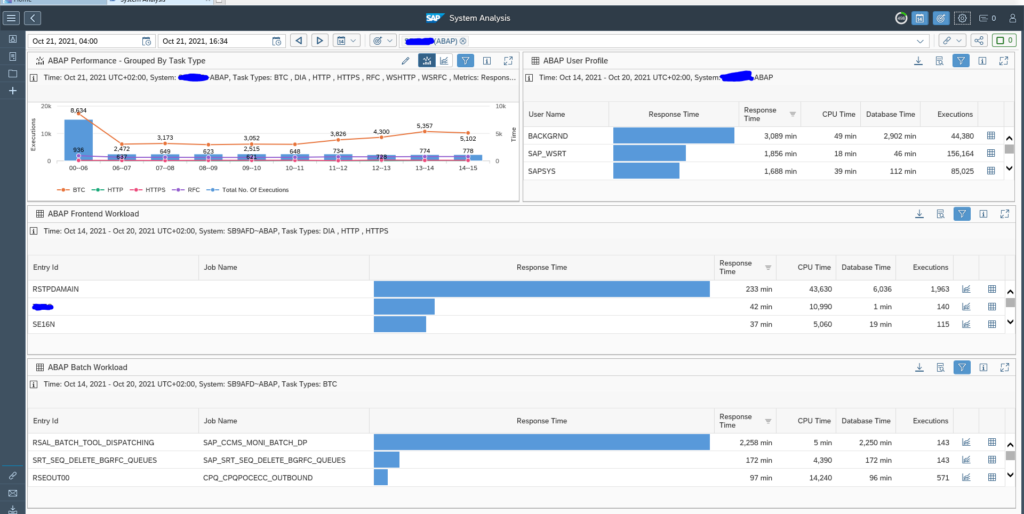Open ABAP User Profile table search settings
Image resolution: width=1024 pixels, height=514 pixels.
pyautogui.click(x=940, y=61)
